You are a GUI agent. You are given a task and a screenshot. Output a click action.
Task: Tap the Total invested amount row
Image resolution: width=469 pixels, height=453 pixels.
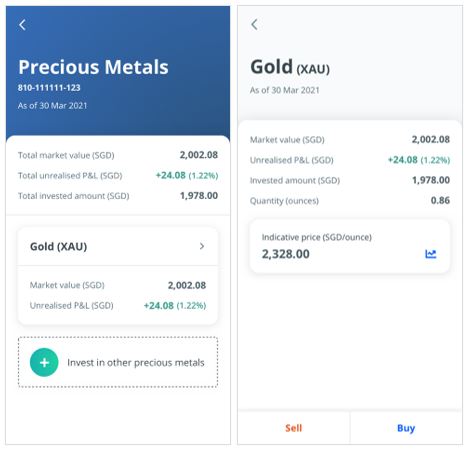pos(118,196)
